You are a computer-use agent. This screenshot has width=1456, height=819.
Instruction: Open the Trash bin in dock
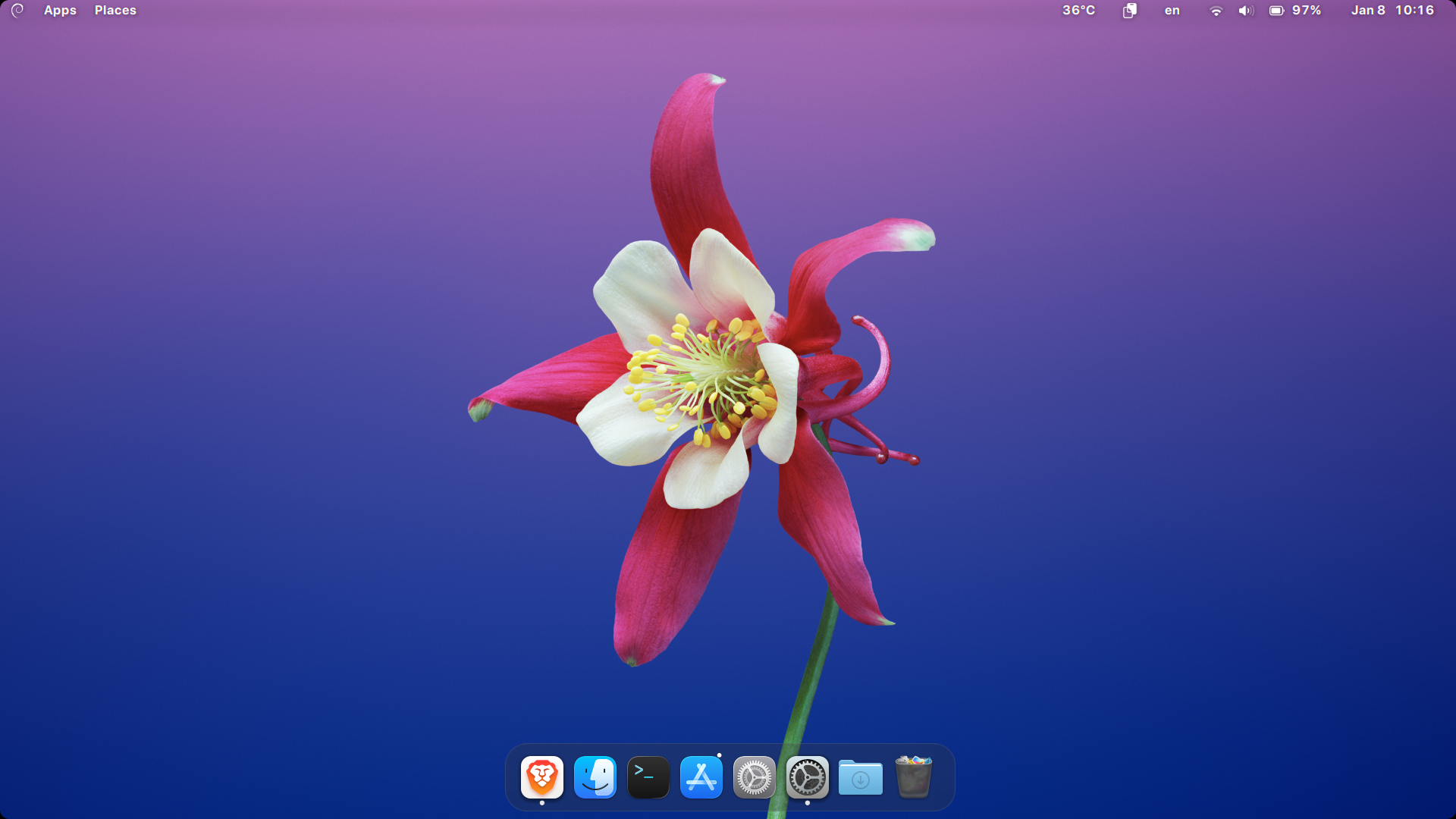(913, 777)
